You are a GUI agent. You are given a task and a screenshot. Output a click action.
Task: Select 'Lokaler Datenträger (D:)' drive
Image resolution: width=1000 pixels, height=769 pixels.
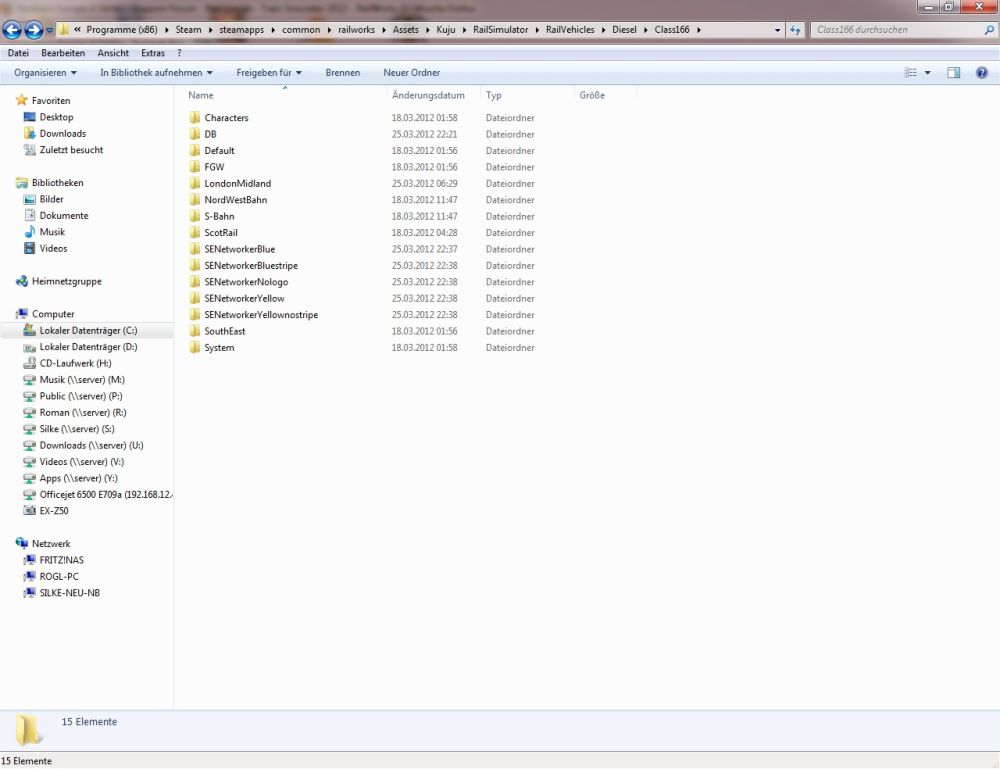click(x=88, y=347)
